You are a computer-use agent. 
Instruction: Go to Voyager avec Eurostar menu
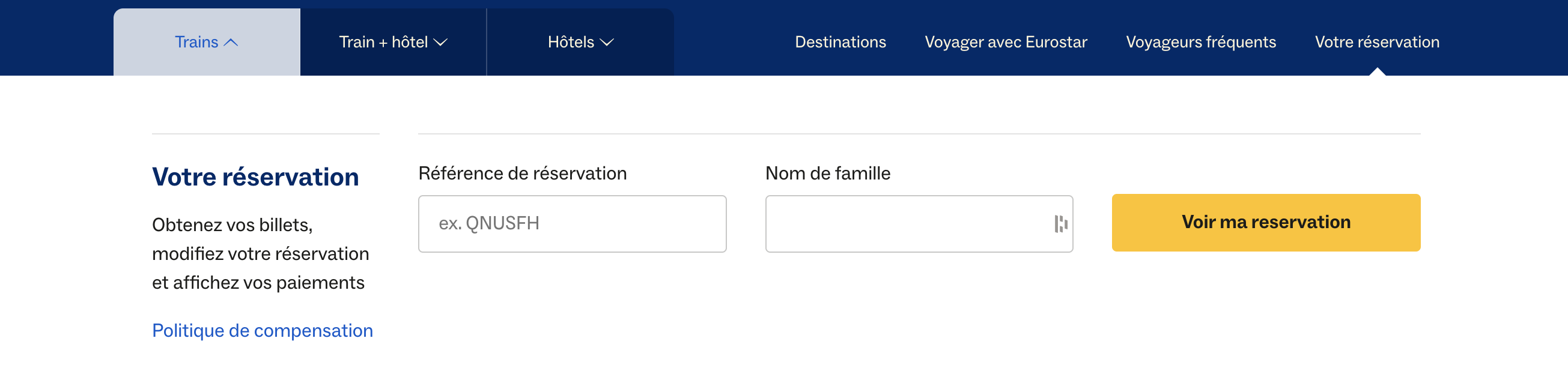[x=1006, y=42]
